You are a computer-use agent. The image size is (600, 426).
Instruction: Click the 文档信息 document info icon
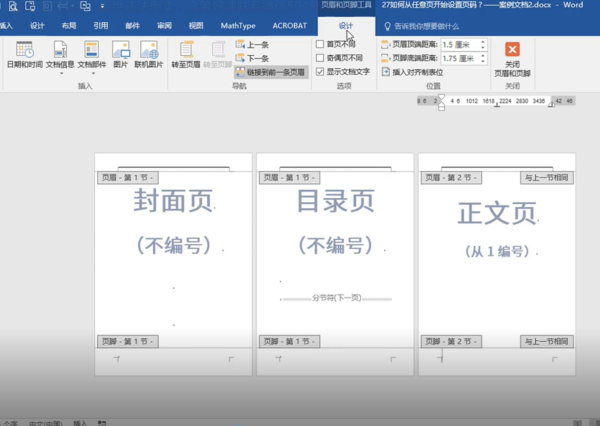pos(60,50)
